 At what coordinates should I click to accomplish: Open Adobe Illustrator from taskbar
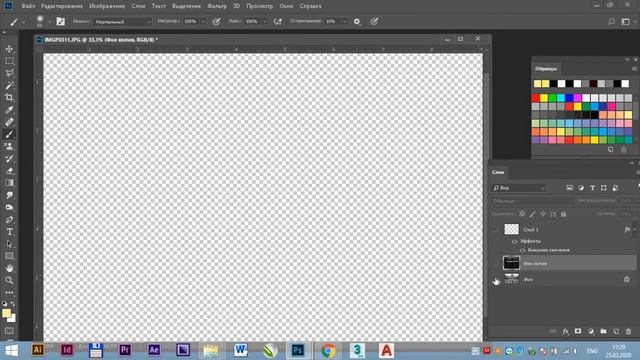(x=38, y=350)
